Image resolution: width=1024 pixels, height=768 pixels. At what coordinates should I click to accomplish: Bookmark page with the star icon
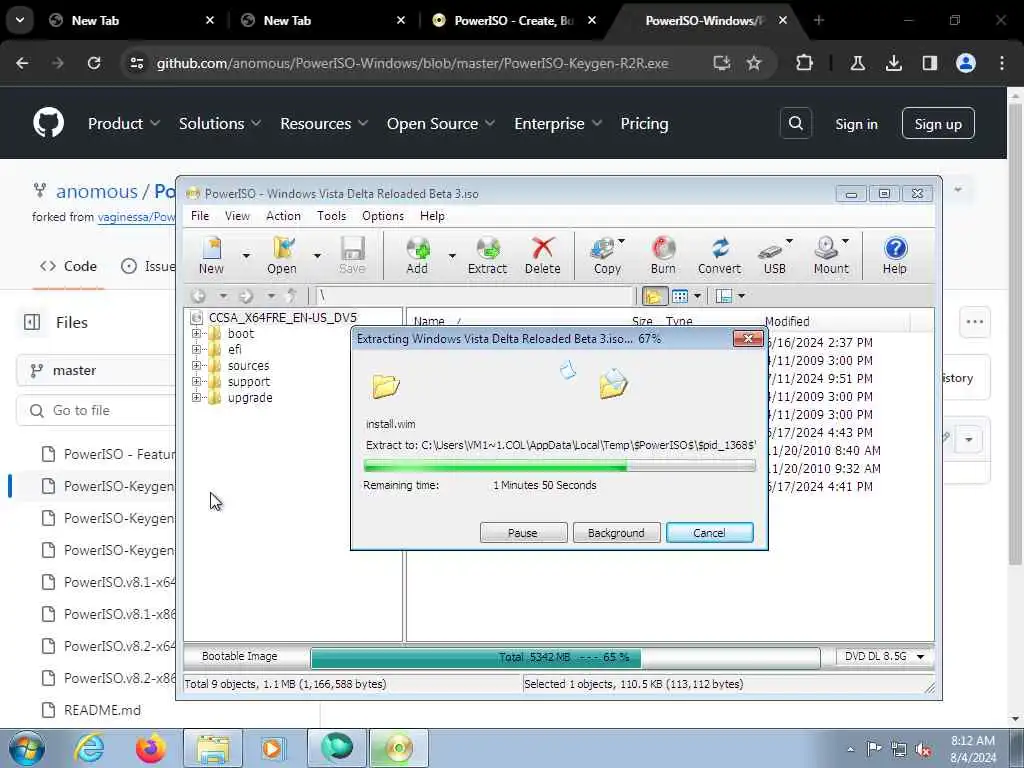(x=754, y=63)
